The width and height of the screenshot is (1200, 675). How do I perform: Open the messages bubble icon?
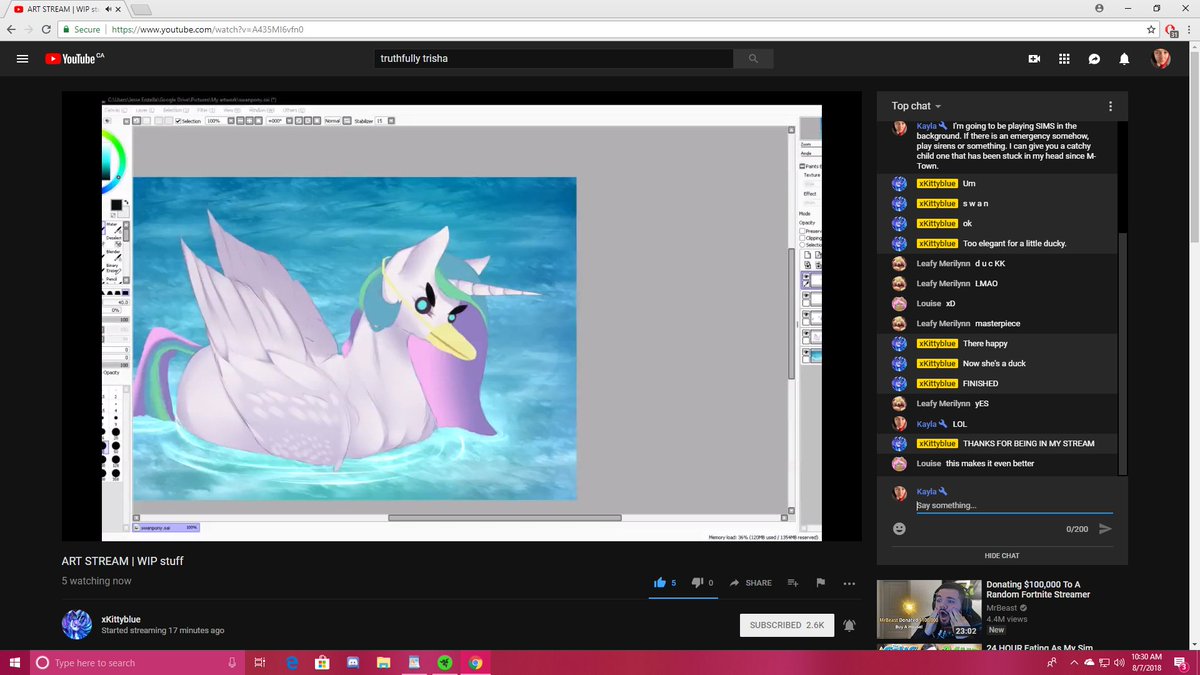tap(1095, 59)
